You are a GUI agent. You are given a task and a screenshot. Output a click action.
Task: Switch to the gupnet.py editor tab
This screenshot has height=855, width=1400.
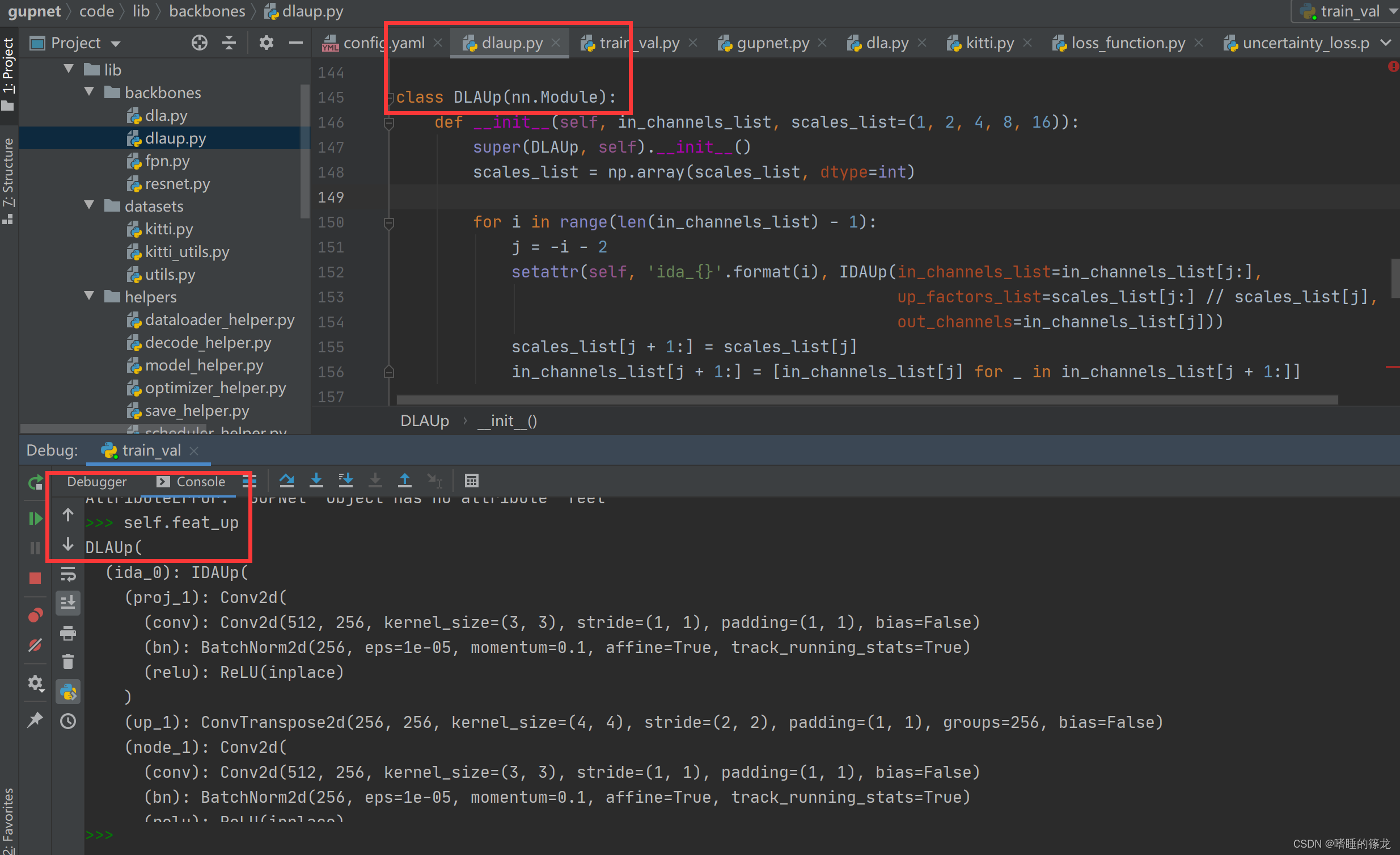(x=772, y=43)
